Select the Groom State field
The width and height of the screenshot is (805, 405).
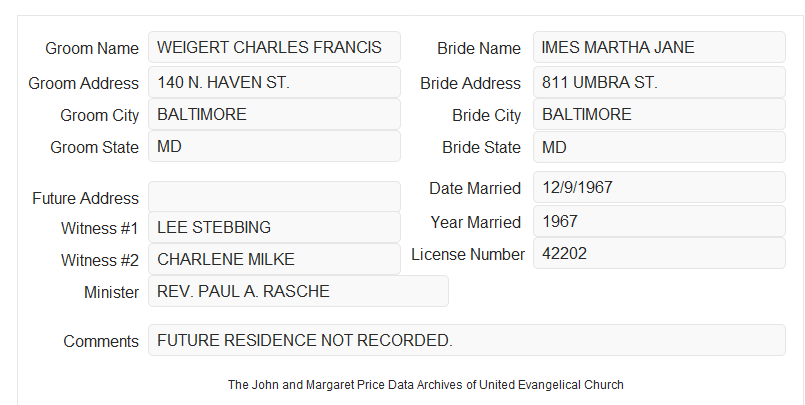coord(274,146)
